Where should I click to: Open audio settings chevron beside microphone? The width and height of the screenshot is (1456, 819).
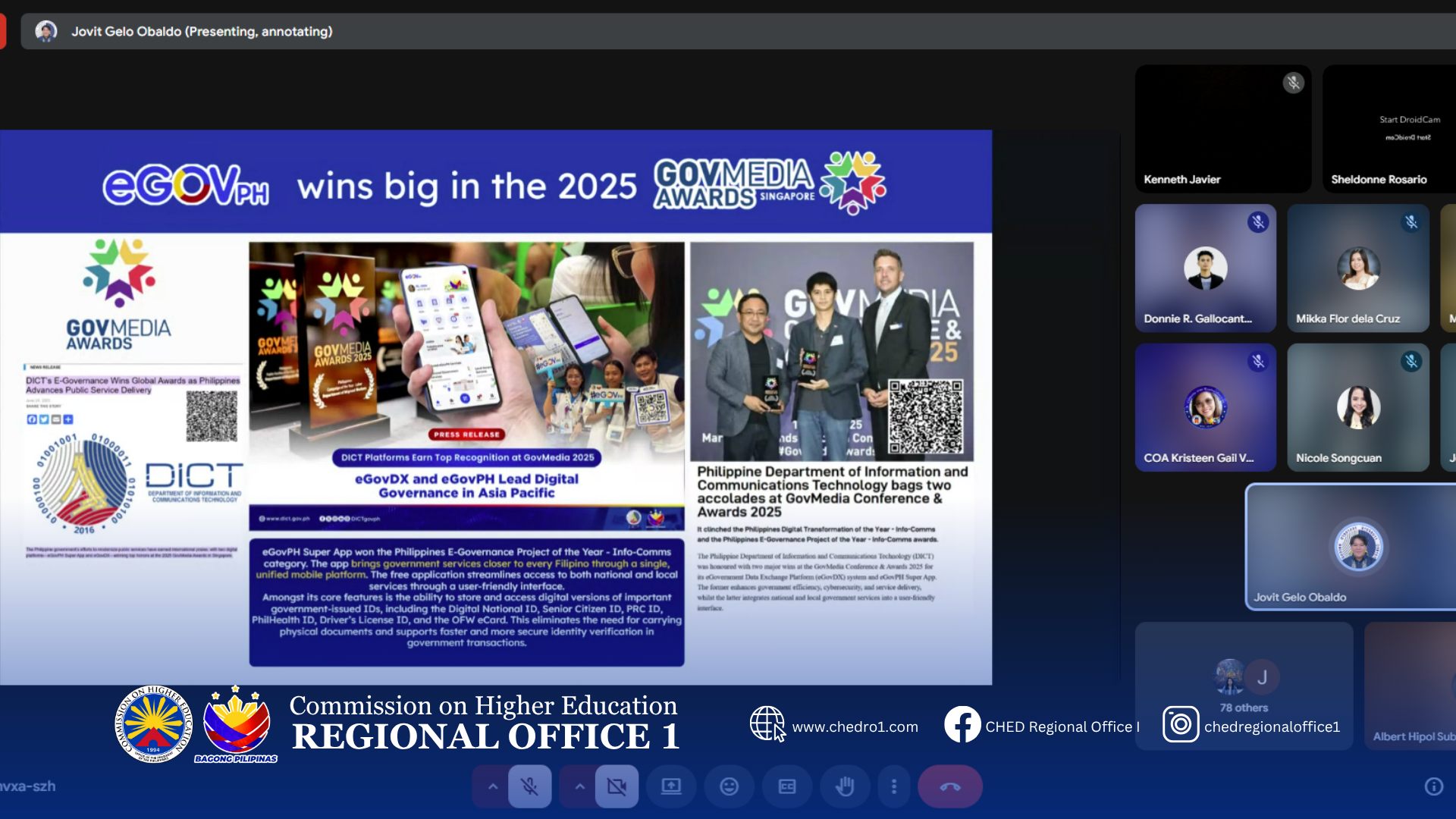coord(492,786)
